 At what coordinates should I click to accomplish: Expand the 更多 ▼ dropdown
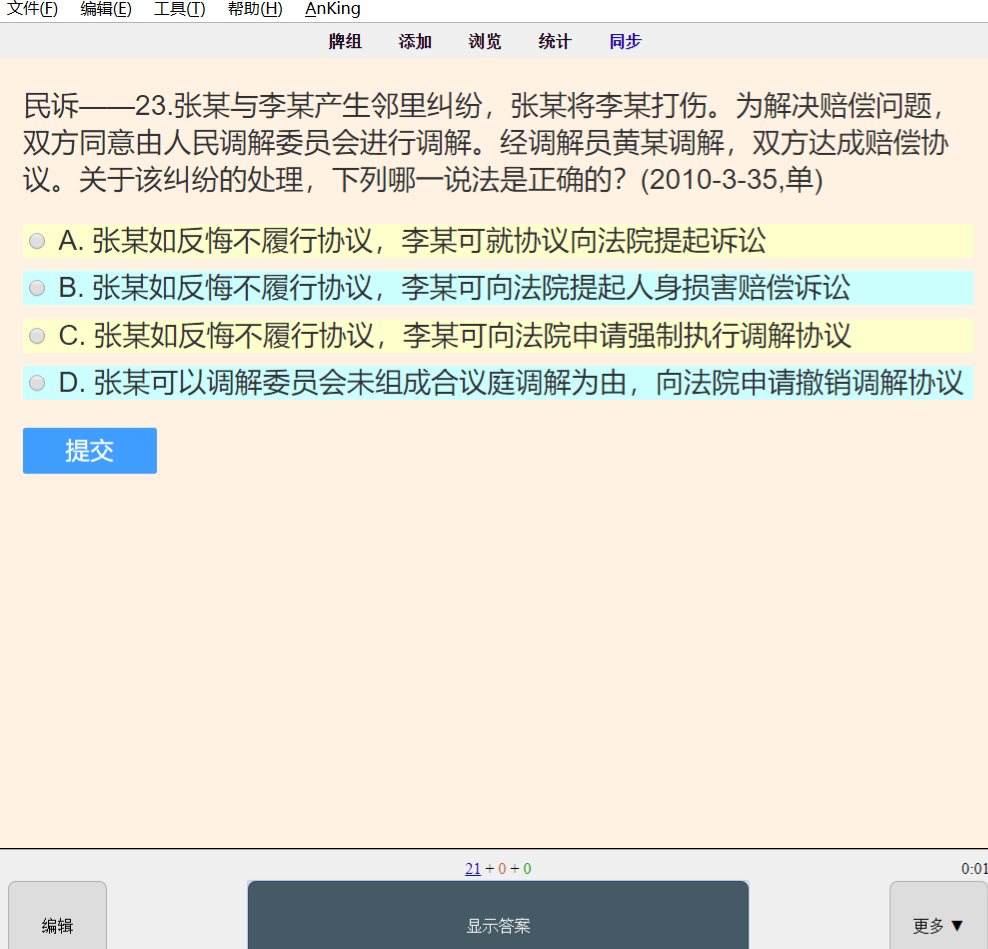[x=938, y=917]
